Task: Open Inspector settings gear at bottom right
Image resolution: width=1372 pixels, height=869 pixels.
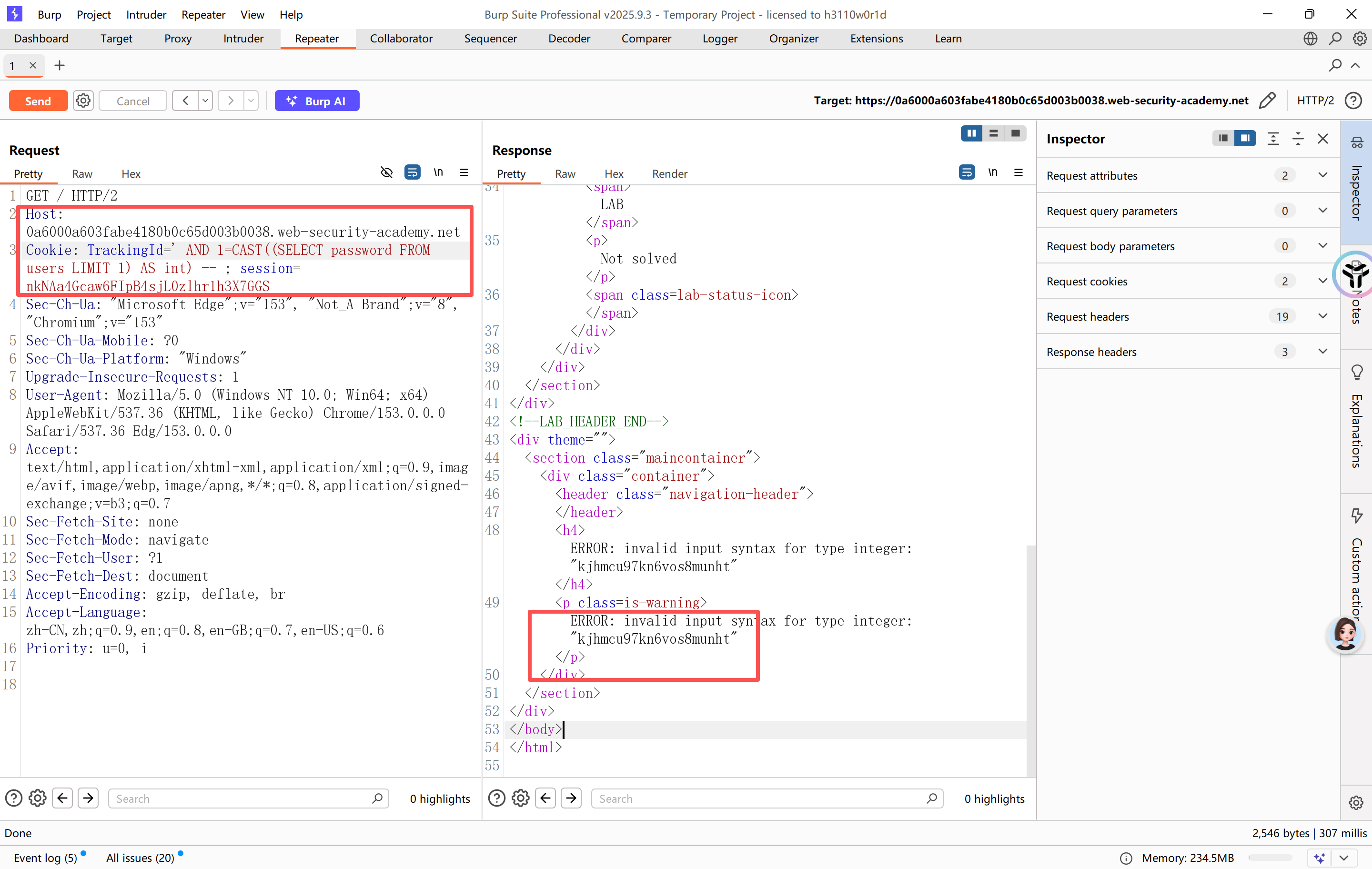Action: tap(1357, 802)
